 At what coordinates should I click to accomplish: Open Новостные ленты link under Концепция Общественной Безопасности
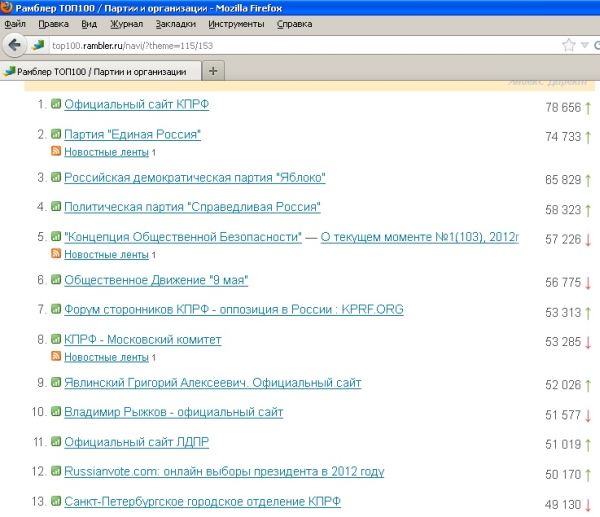click(106, 255)
